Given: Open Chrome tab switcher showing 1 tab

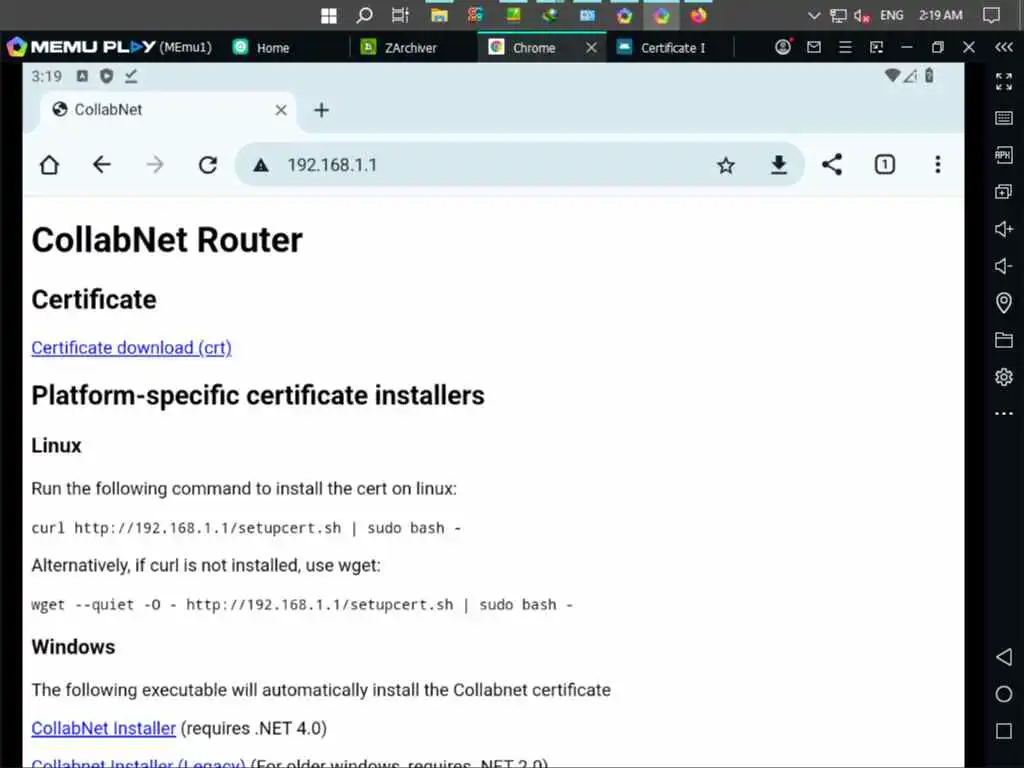Looking at the screenshot, I should [884, 165].
